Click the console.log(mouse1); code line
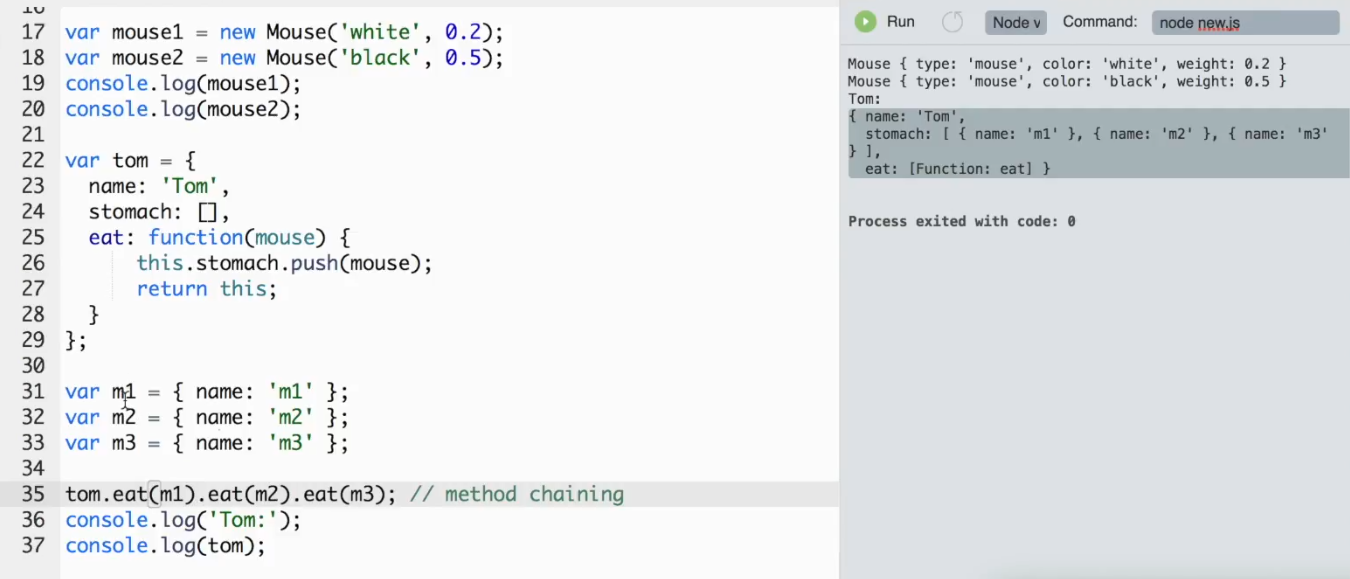The width and height of the screenshot is (1350, 579). (x=183, y=84)
